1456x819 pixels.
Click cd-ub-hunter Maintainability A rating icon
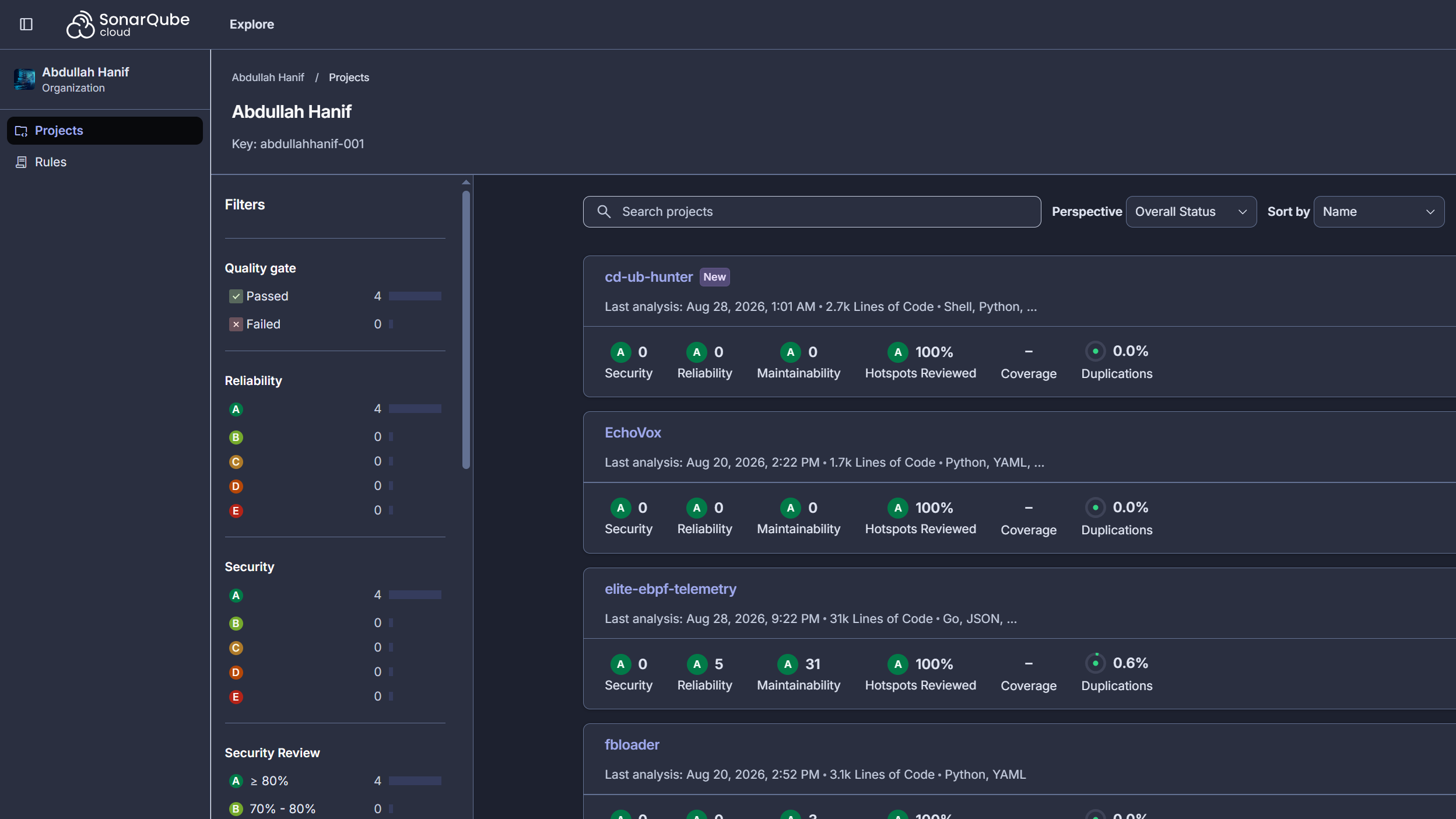(790, 352)
